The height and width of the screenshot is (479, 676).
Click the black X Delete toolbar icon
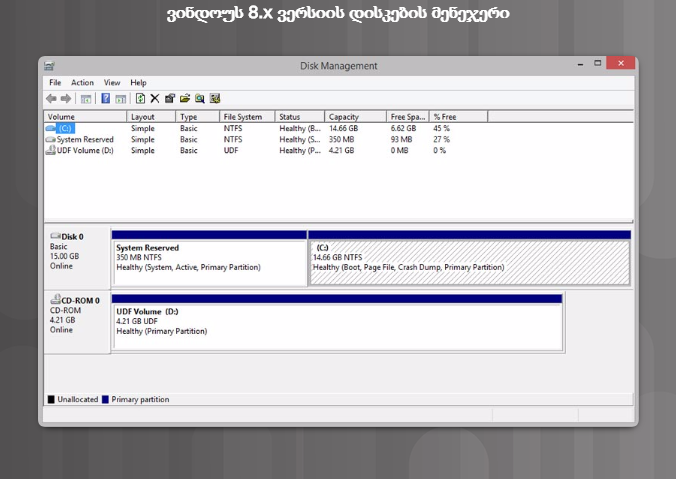coord(155,98)
